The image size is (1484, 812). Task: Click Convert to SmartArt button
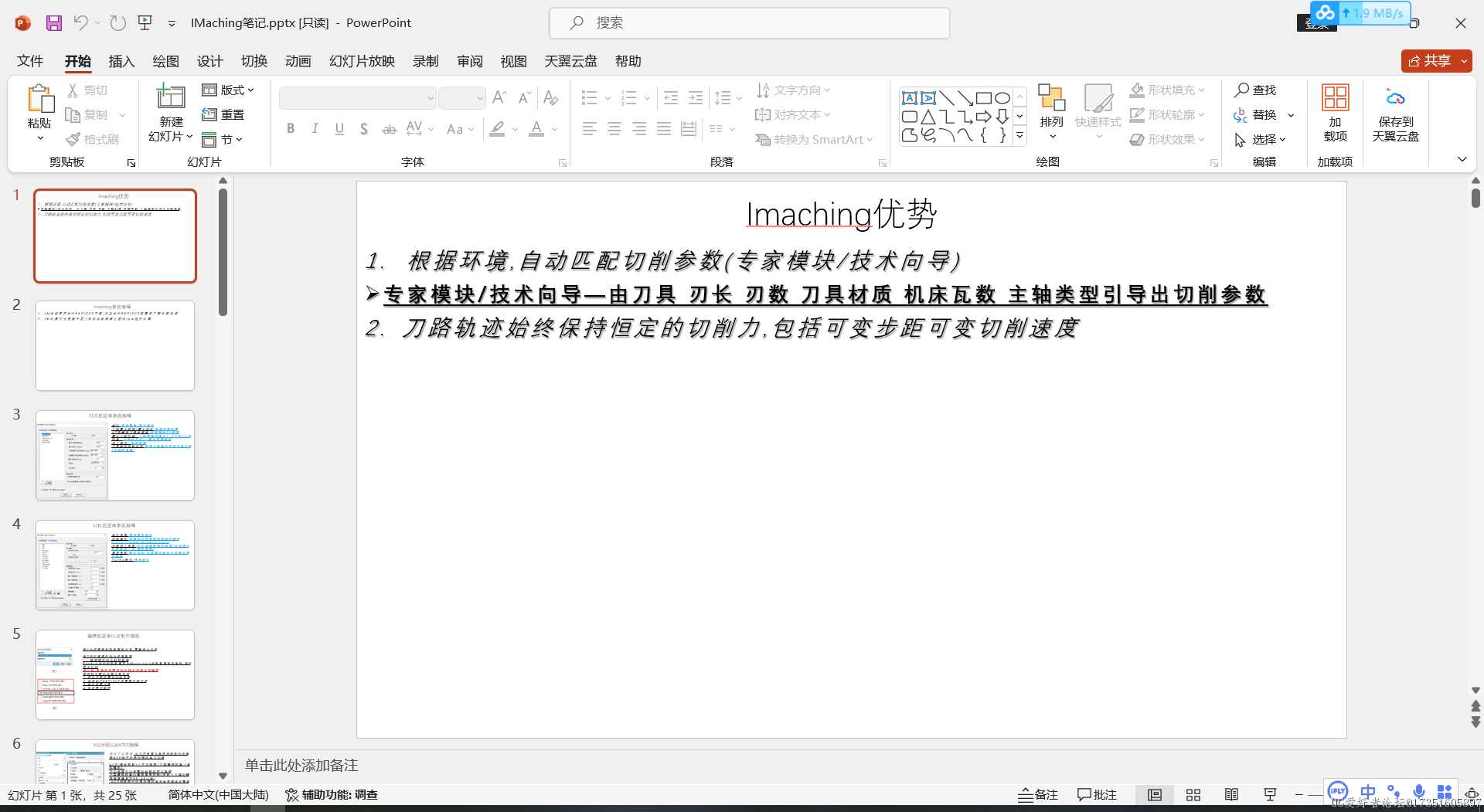coord(815,140)
